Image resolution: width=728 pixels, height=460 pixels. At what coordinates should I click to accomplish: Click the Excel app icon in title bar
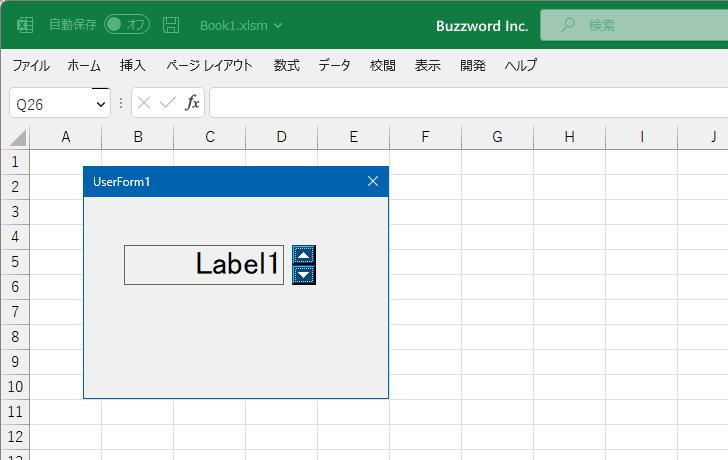tap(25, 25)
